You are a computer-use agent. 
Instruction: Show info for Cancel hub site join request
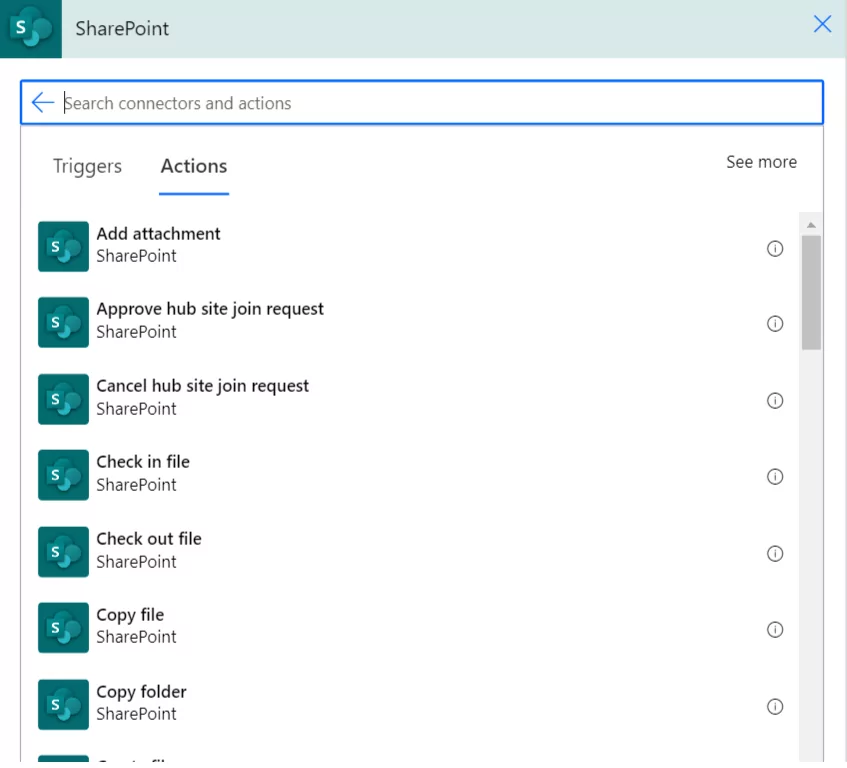click(775, 401)
